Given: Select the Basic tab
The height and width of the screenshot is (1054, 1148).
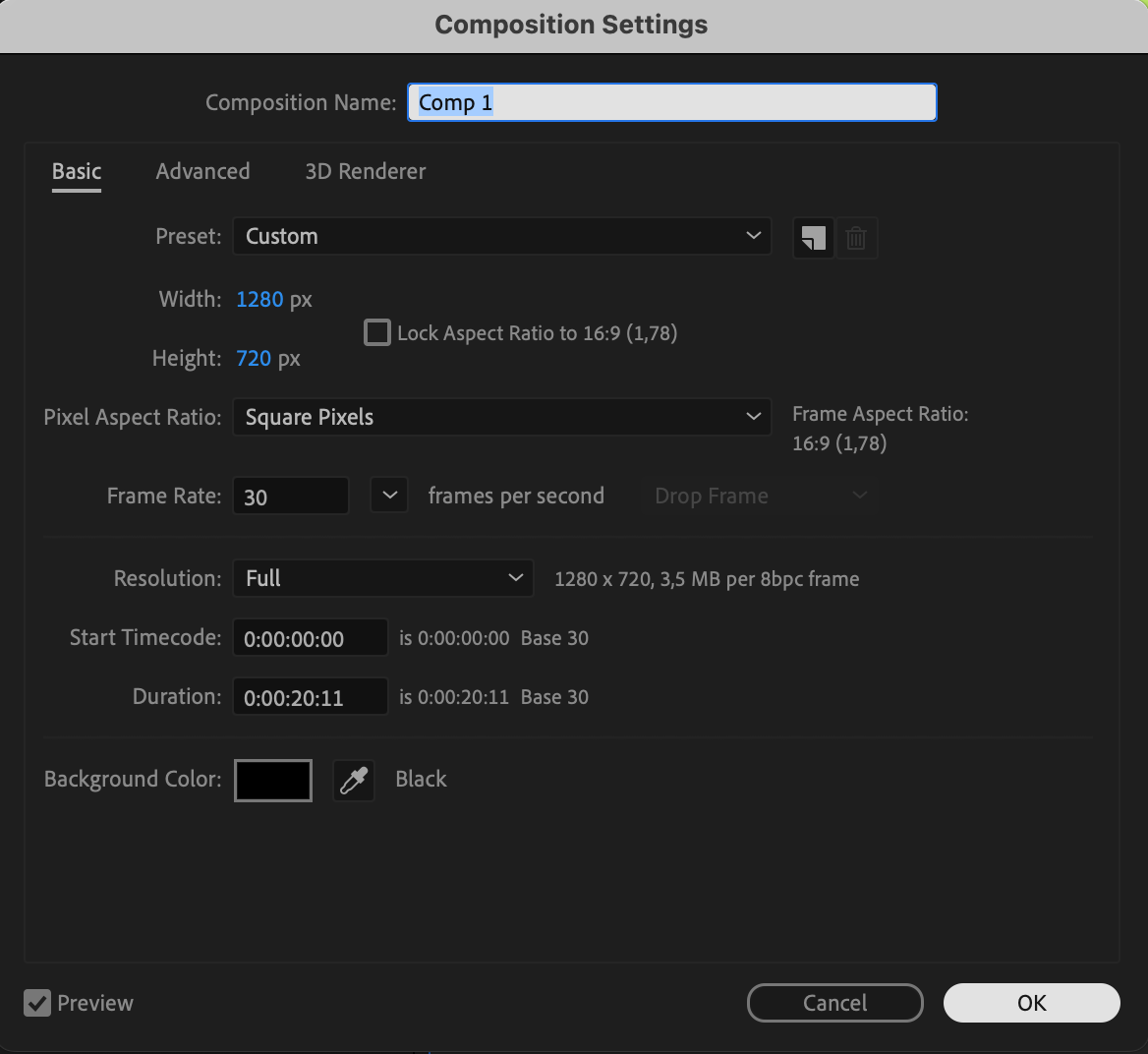Looking at the screenshot, I should coord(77,171).
